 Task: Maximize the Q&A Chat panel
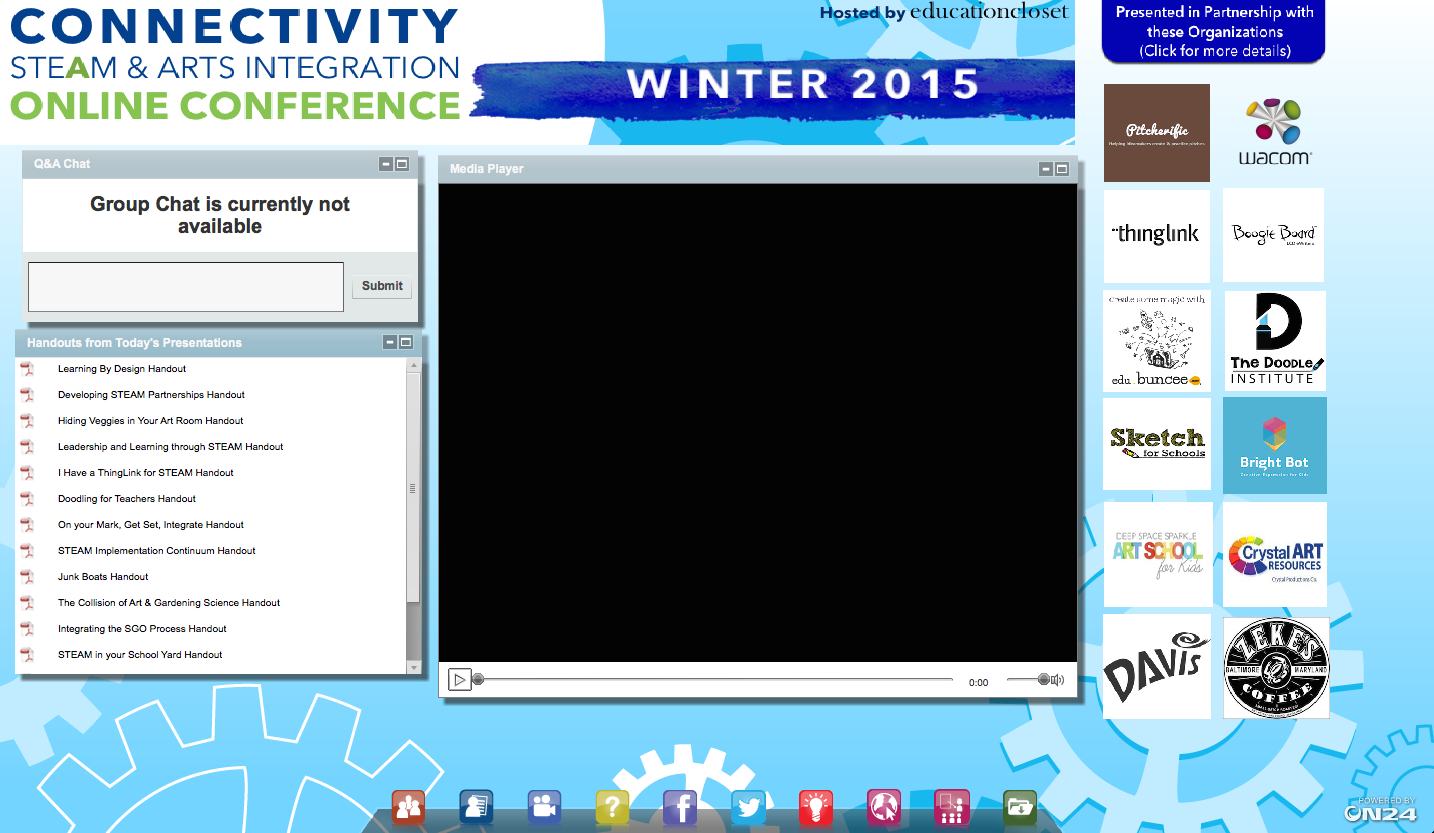pyautogui.click(x=402, y=164)
